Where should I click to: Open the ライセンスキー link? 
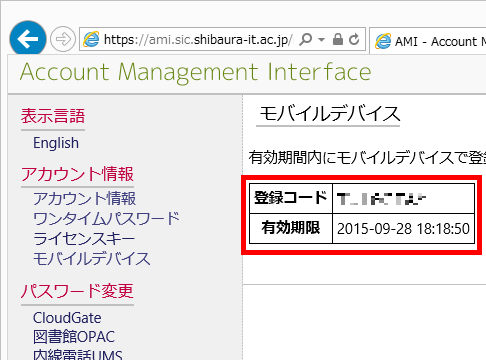[84, 239]
